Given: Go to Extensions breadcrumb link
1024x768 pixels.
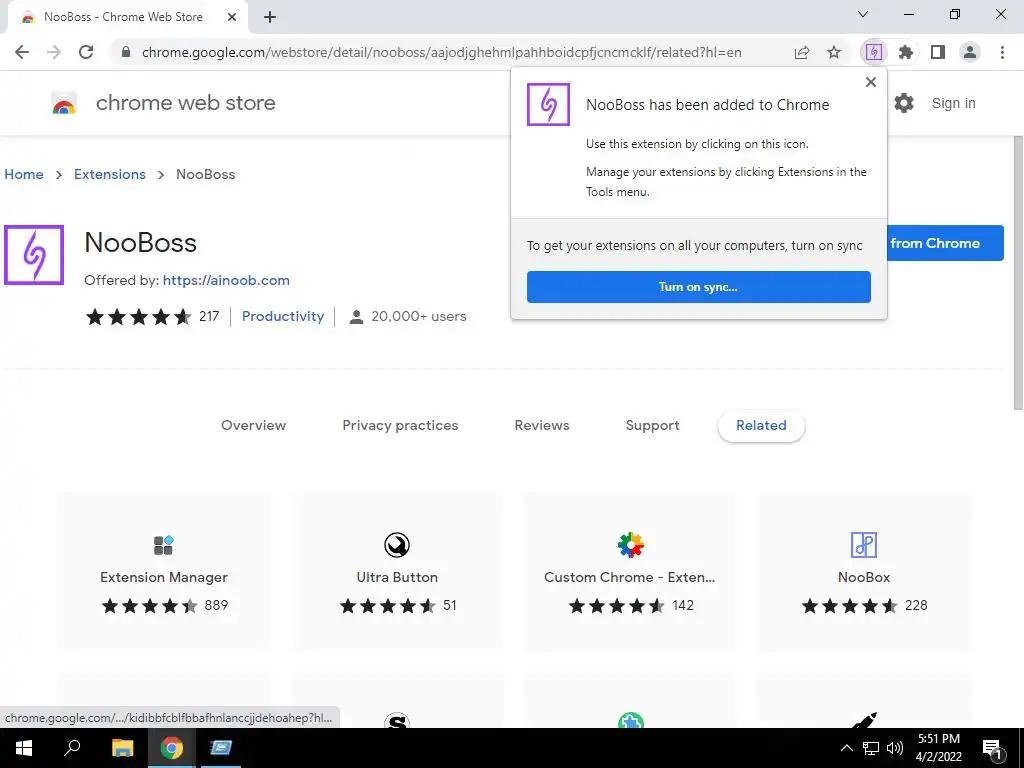Looking at the screenshot, I should (x=110, y=174).
